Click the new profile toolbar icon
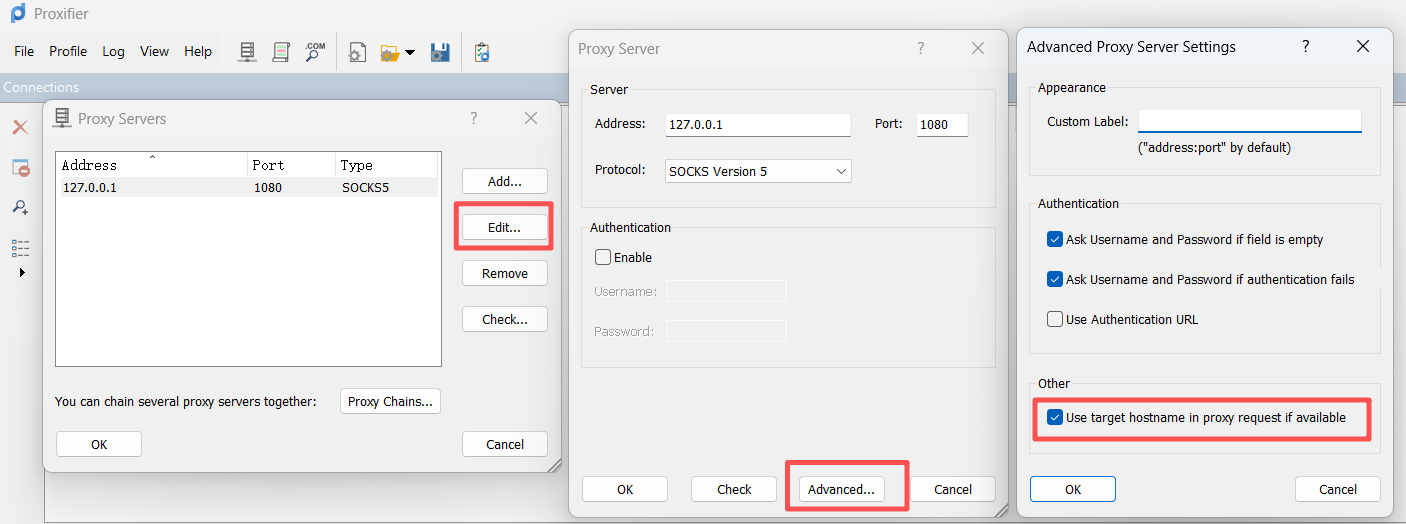 (x=357, y=52)
